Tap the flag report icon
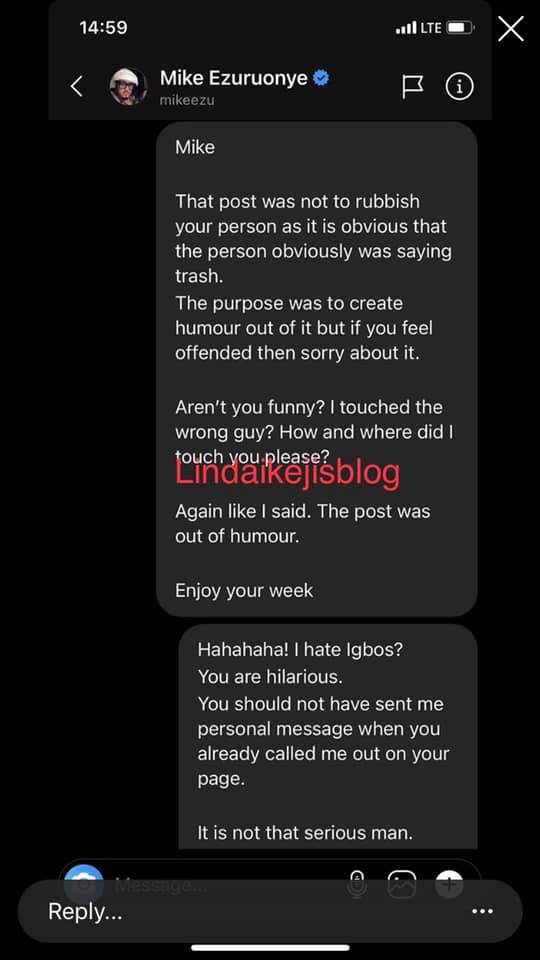540x960 pixels. tap(413, 87)
